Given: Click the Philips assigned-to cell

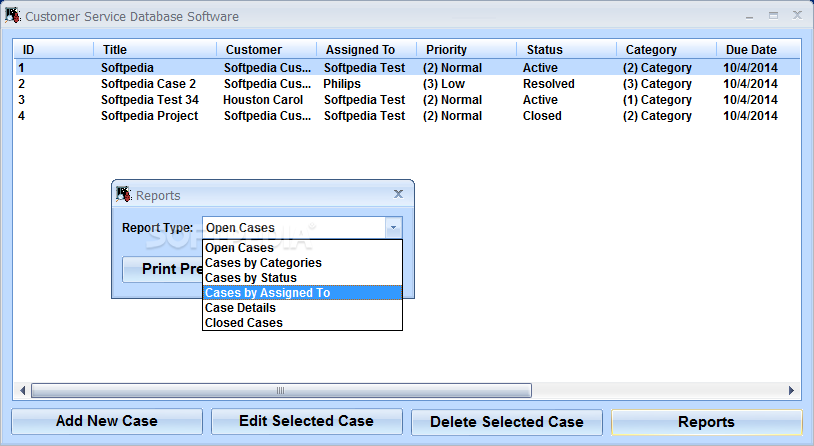Looking at the screenshot, I should click(342, 84).
